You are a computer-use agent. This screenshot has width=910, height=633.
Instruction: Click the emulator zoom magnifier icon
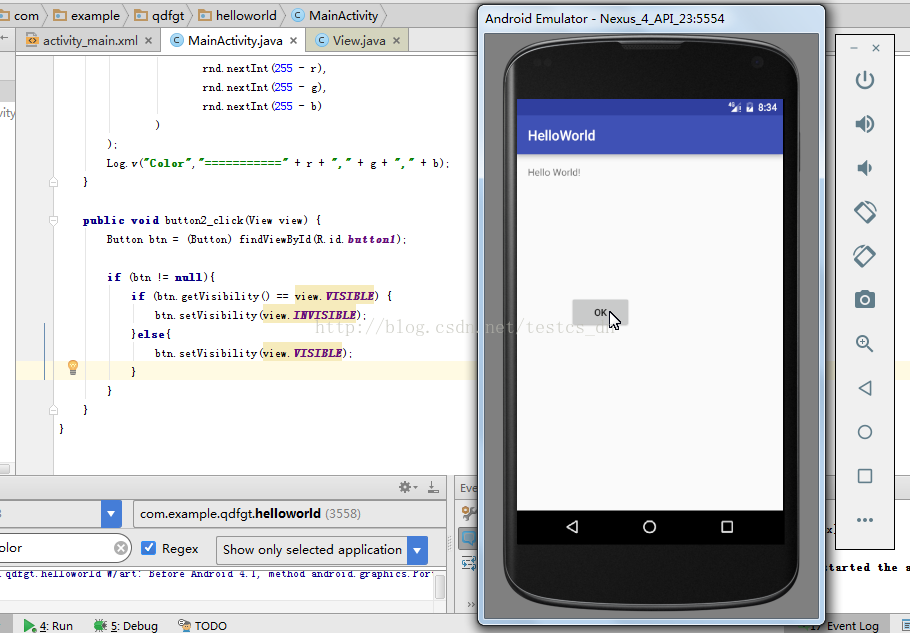865,343
